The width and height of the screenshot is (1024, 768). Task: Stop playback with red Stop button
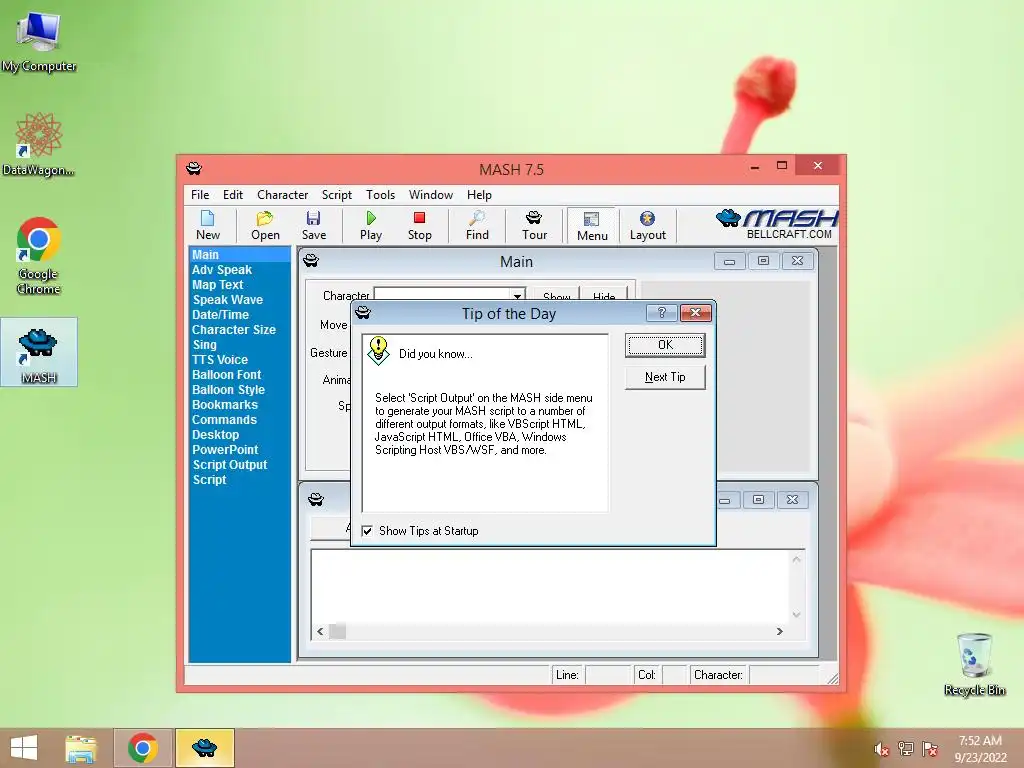419,225
